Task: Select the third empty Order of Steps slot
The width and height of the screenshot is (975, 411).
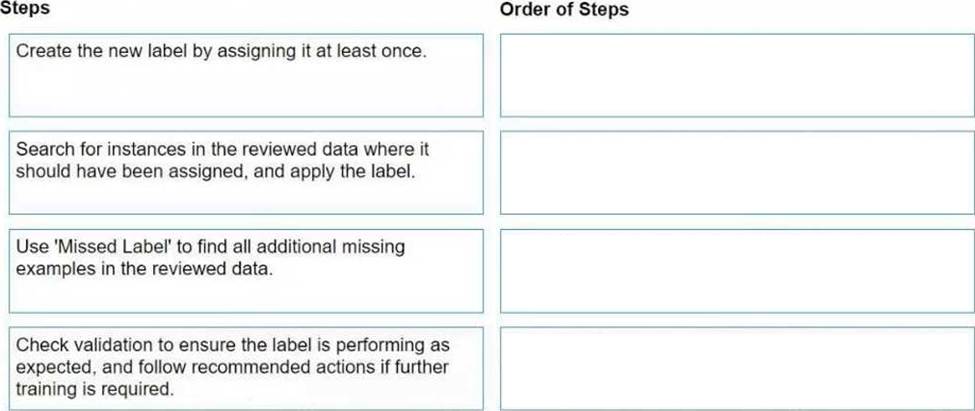Action: click(737, 270)
